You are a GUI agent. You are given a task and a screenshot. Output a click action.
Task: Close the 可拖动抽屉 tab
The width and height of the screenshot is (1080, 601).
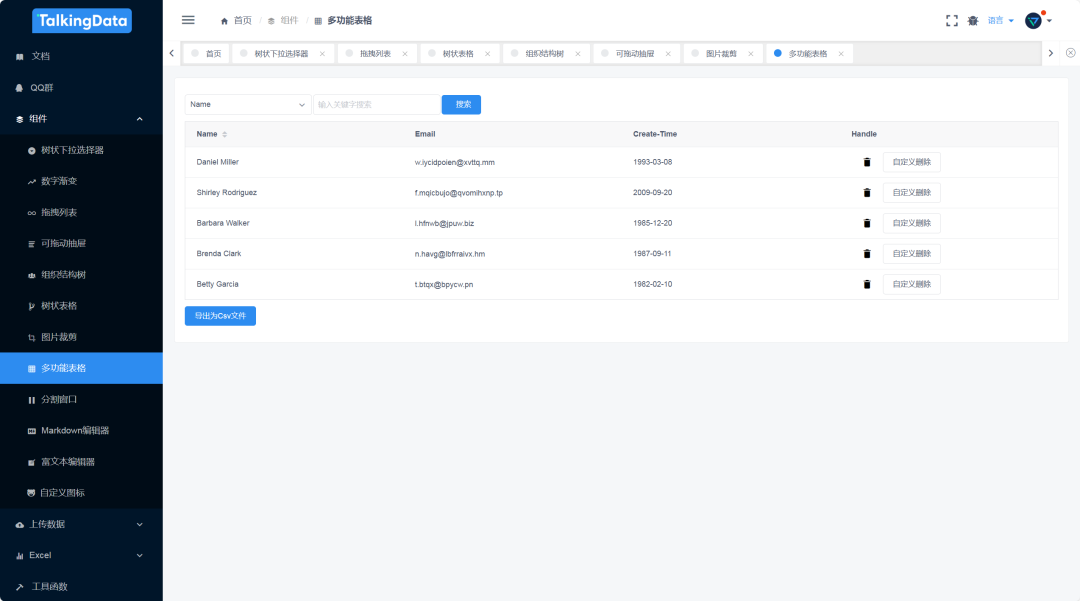pos(668,54)
